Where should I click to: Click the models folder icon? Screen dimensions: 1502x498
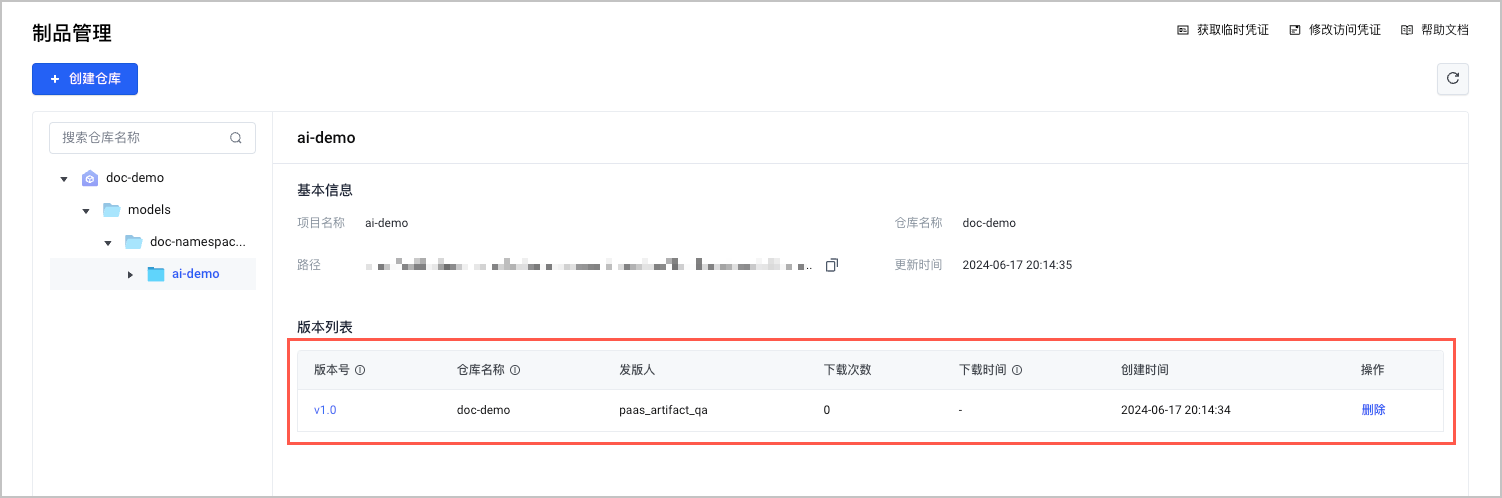point(111,210)
